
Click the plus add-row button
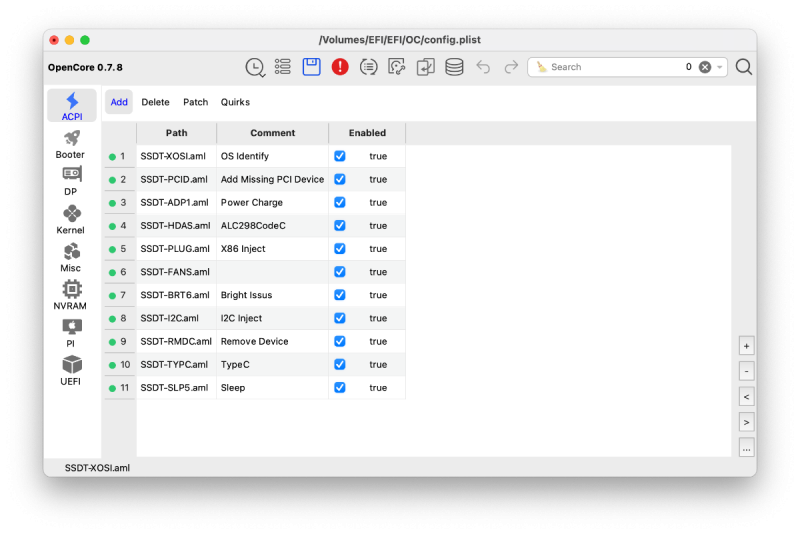(746, 346)
